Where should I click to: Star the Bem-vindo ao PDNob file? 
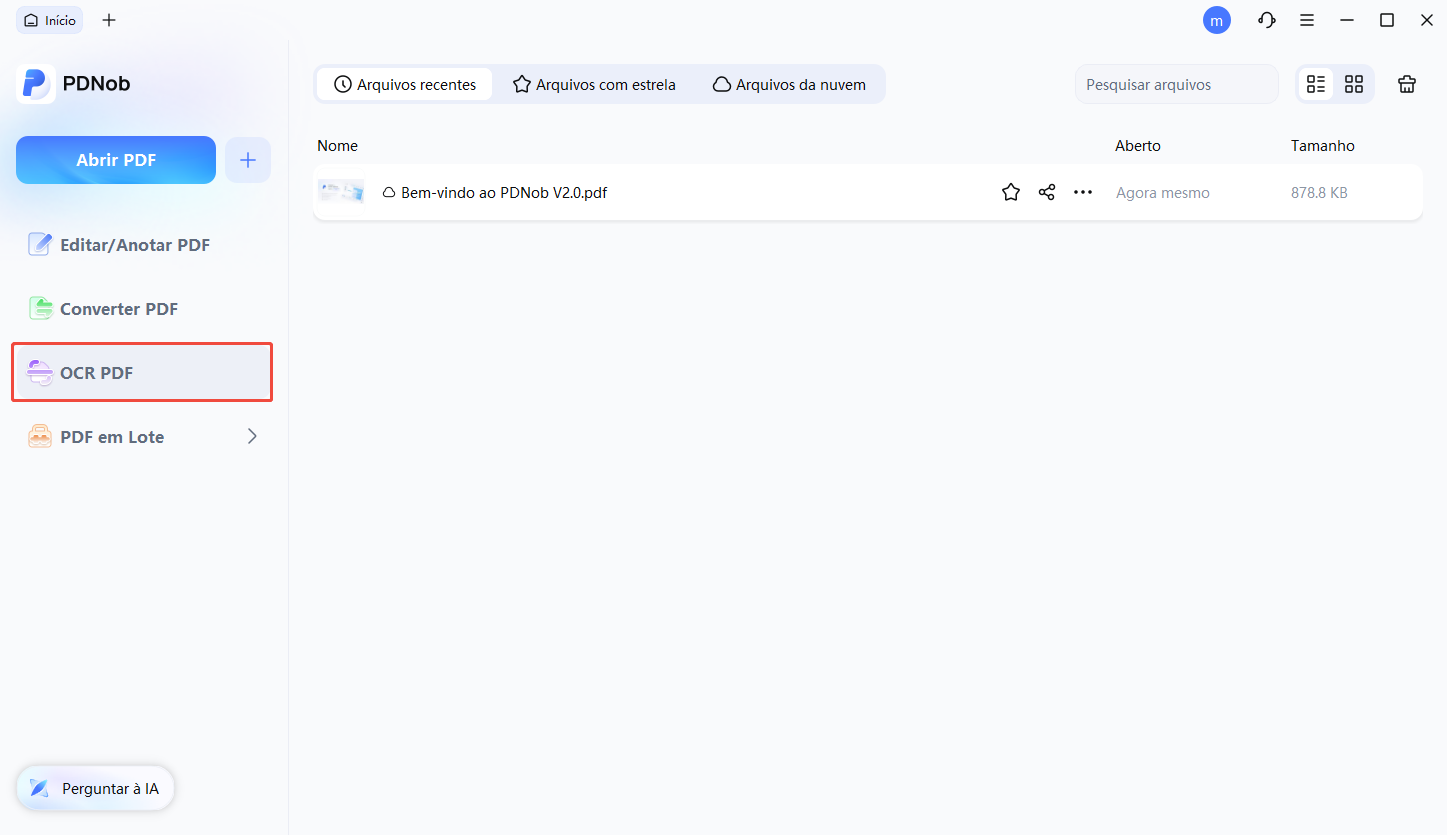pyautogui.click(x=1011, y=193)
